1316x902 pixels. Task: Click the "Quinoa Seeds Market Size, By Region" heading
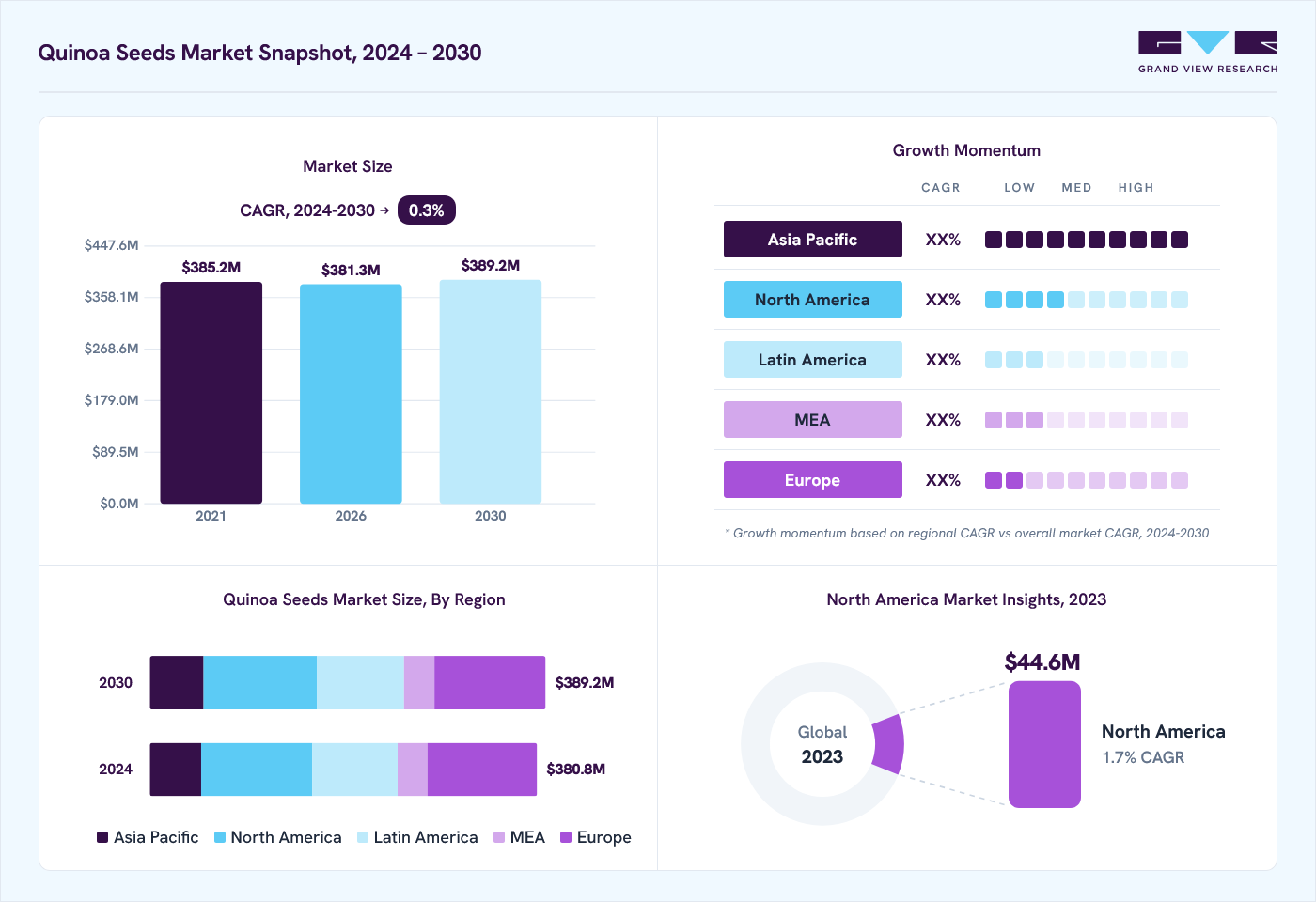[364, 599]
